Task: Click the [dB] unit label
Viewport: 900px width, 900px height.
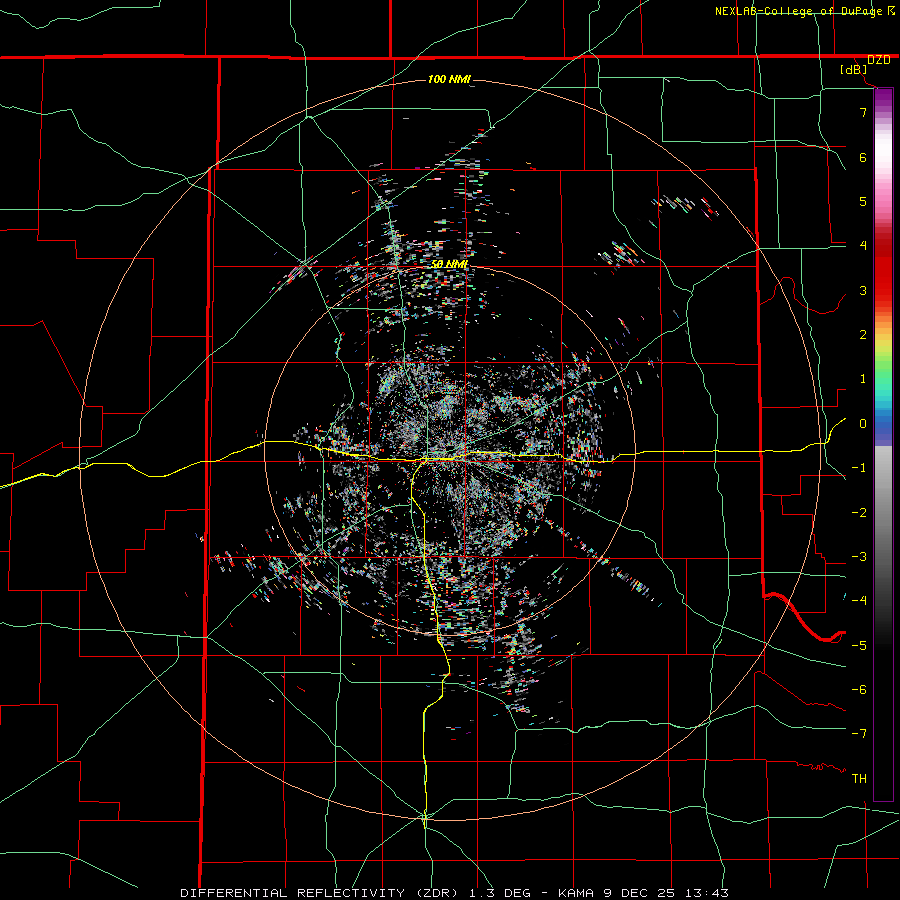Action: [854, 70]
